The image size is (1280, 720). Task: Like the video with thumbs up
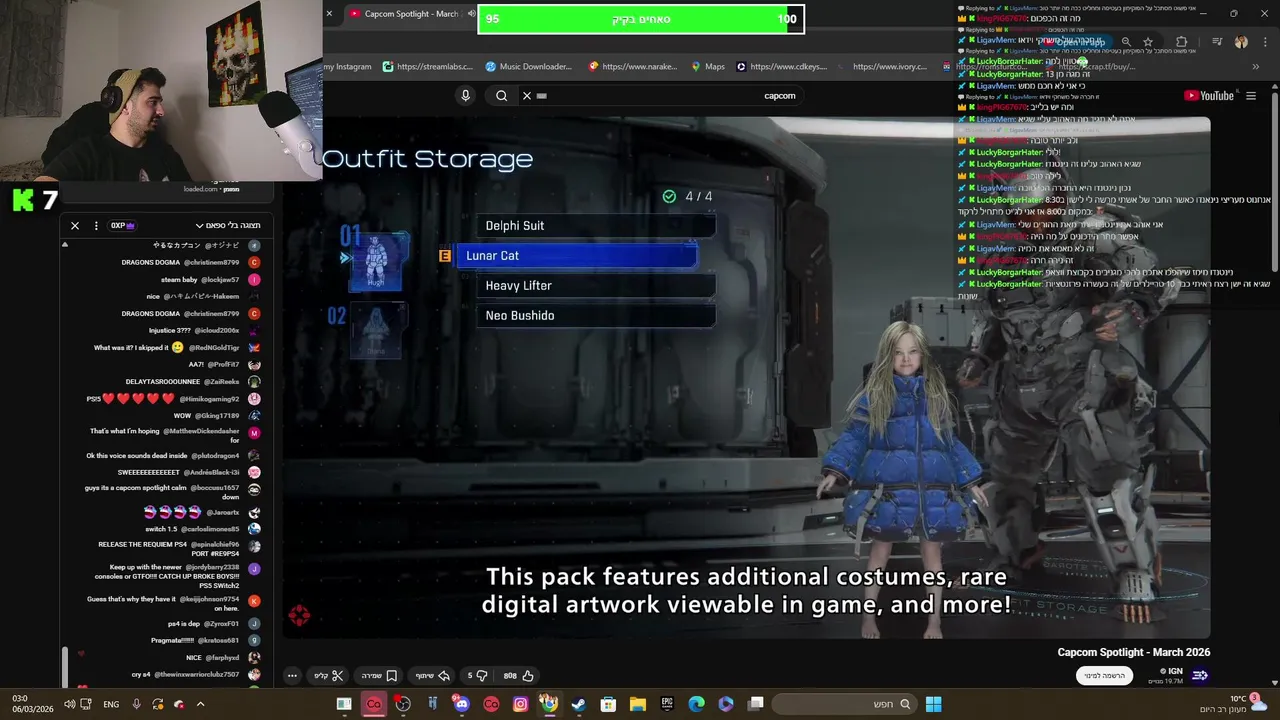pos(519,676)
